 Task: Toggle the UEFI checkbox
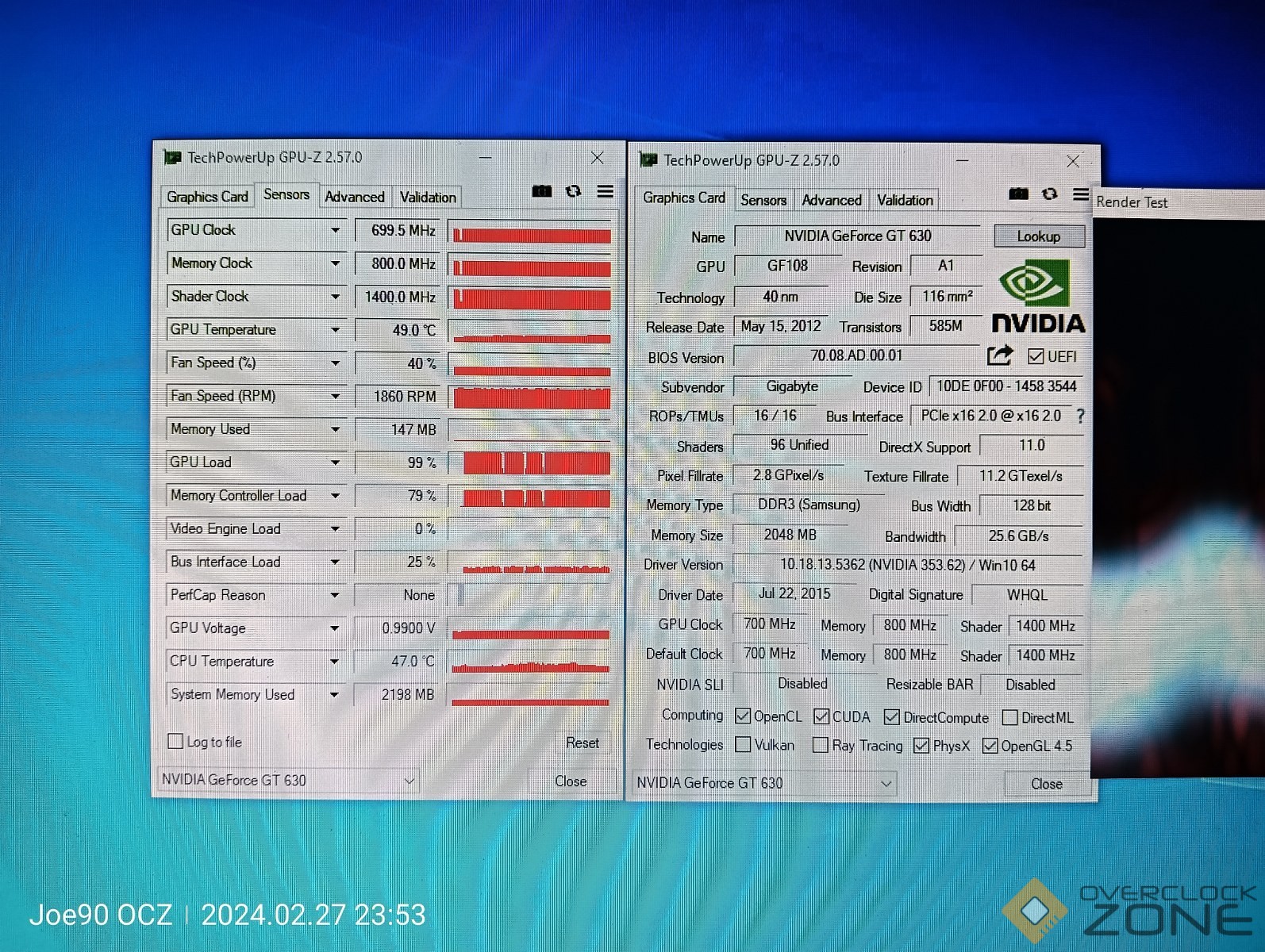click(x=1036, y=356)
